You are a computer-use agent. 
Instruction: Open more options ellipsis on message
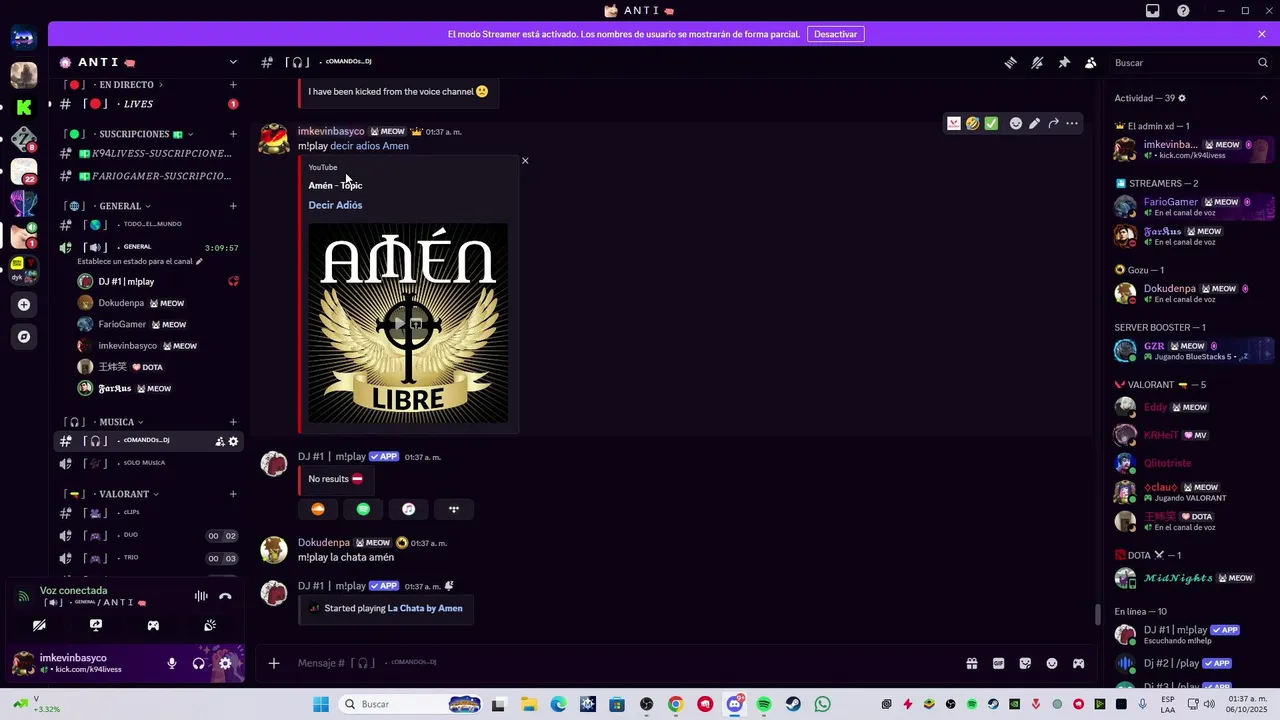coord(1072,123)
